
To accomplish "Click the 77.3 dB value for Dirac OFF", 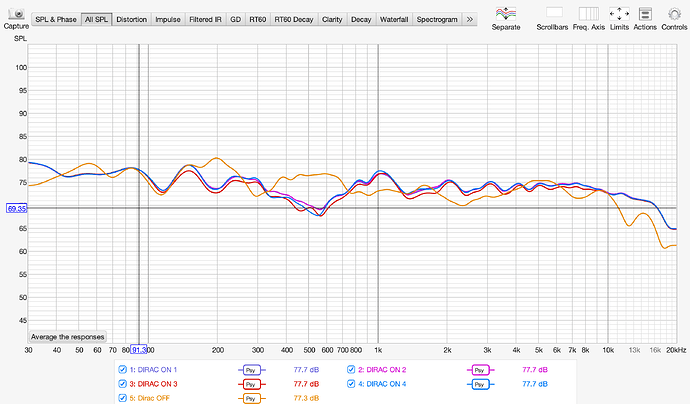I will click(306, 398).
